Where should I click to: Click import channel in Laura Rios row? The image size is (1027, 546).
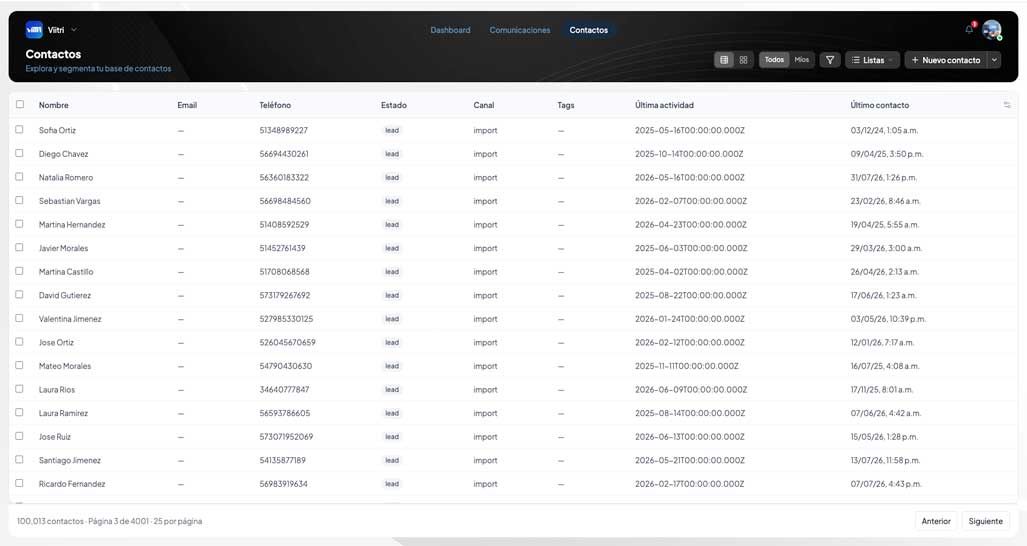(485, 390)
